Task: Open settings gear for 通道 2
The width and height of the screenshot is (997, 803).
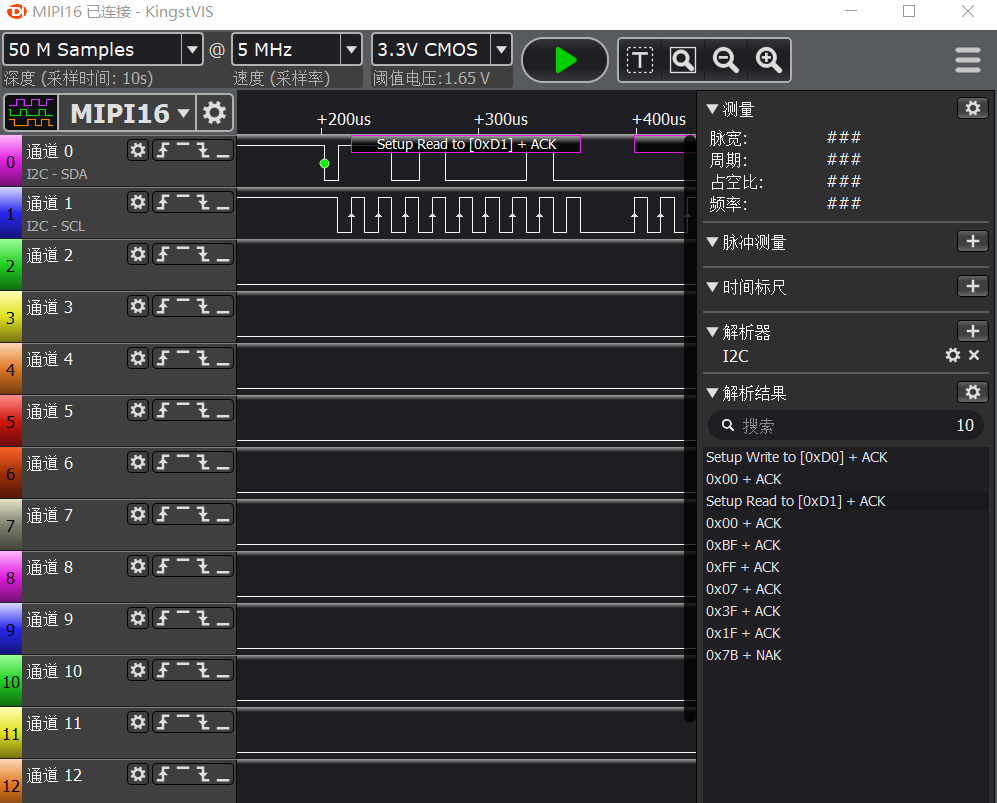Action: (x=138, y=255)
